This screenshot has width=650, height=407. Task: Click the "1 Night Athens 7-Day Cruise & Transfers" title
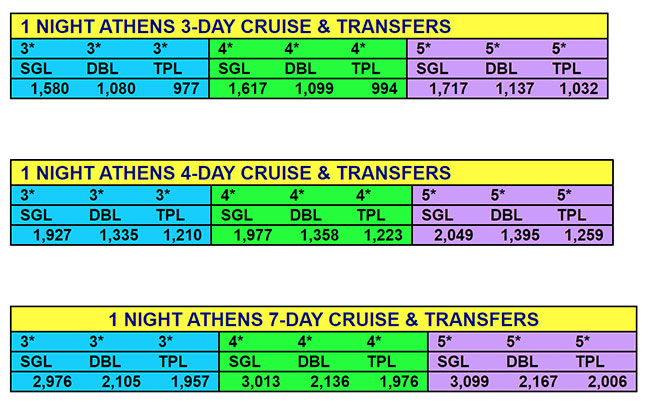pos(324,320)
